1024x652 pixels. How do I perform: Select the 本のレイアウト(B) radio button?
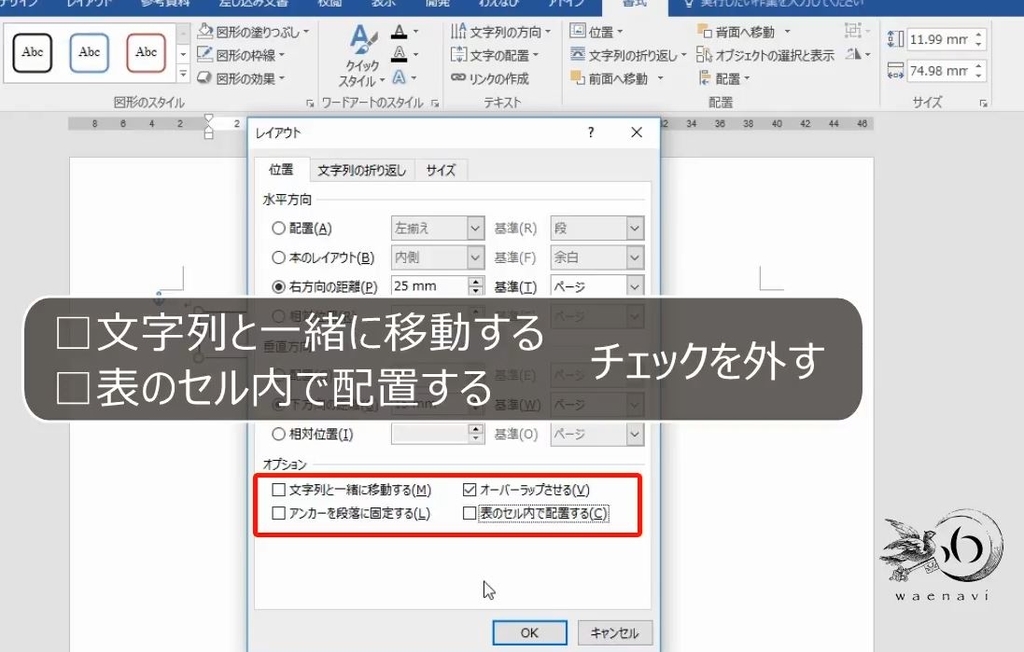278,257
